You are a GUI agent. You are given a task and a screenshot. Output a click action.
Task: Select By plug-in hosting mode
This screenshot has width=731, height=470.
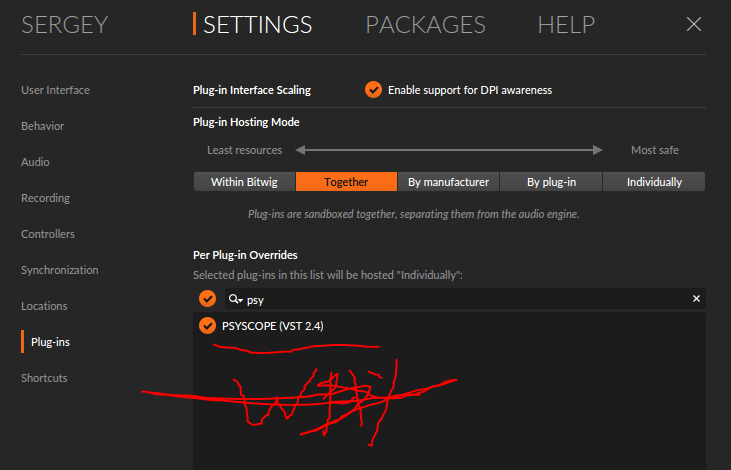[x=551, y=182]
